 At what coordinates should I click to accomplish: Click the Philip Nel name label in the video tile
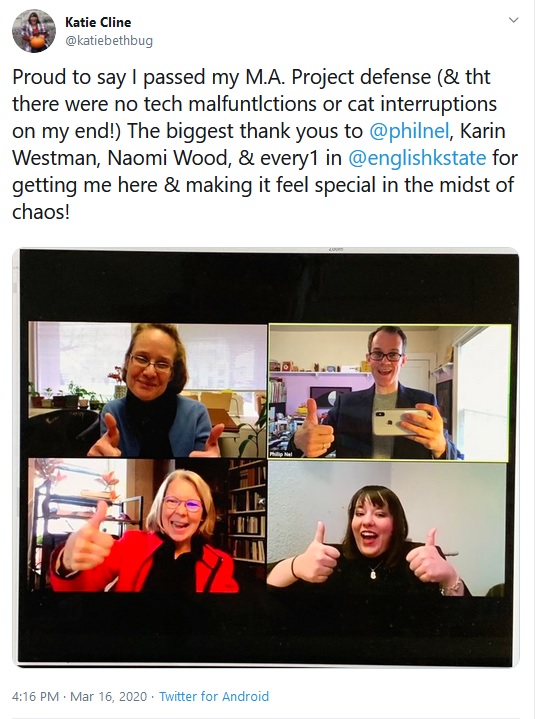point(281,454)
